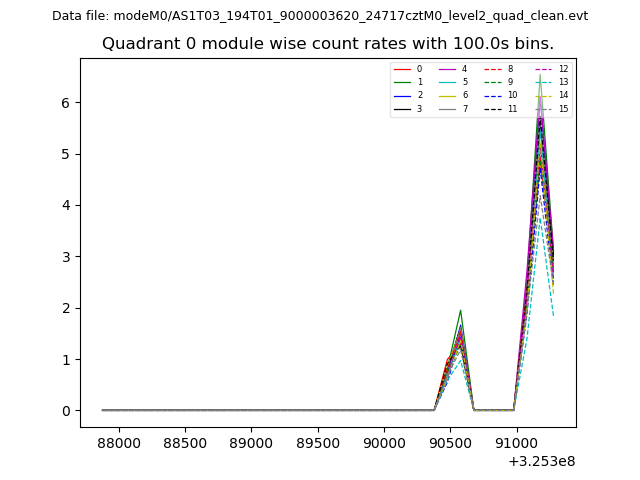Click the y-axis tick label 6
Image resolution: width=640 pixels, height=480 pixels.
click(65, 103)
